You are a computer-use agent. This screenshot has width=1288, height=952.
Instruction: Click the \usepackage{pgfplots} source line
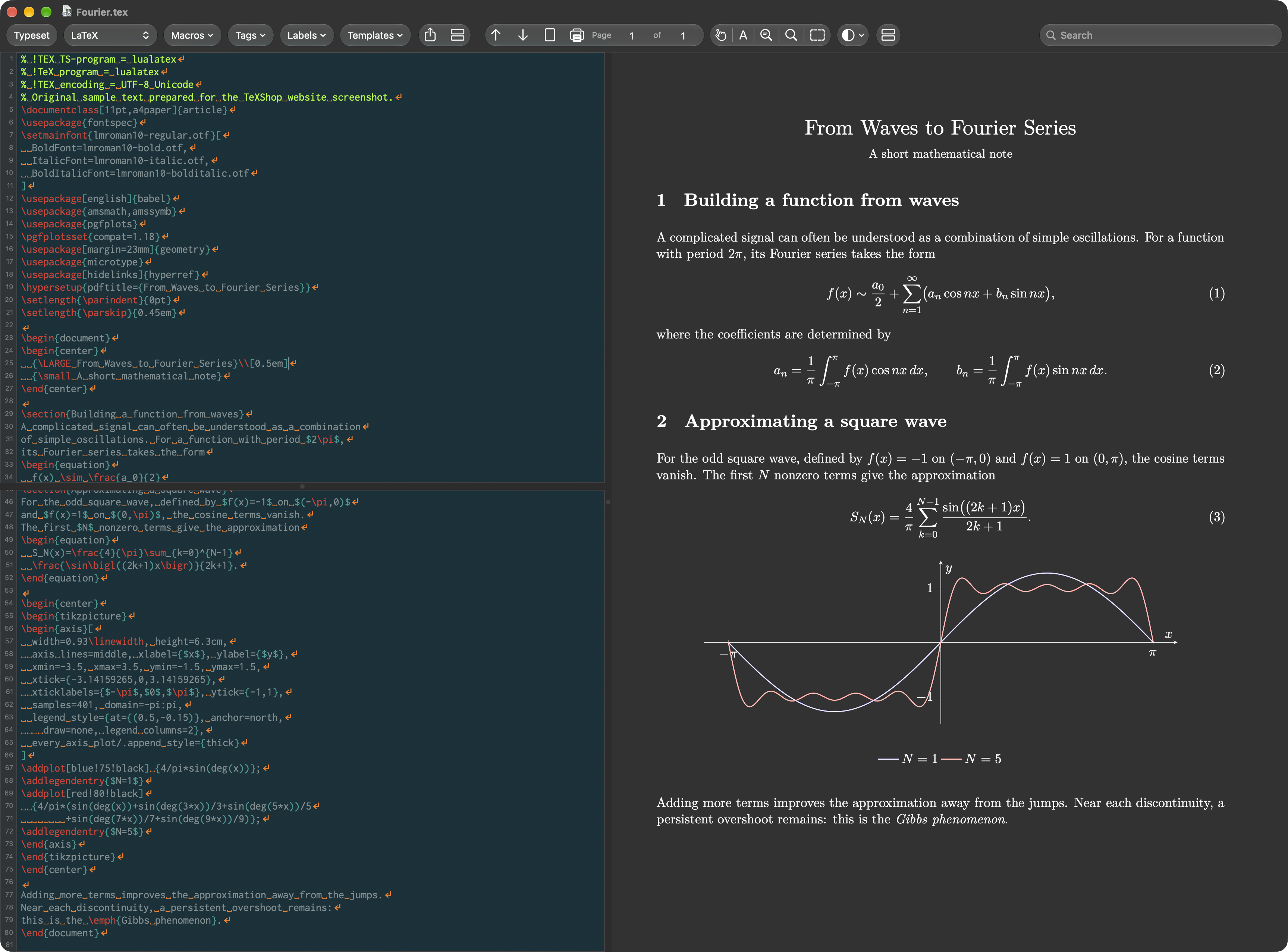[x=79, y=224]
